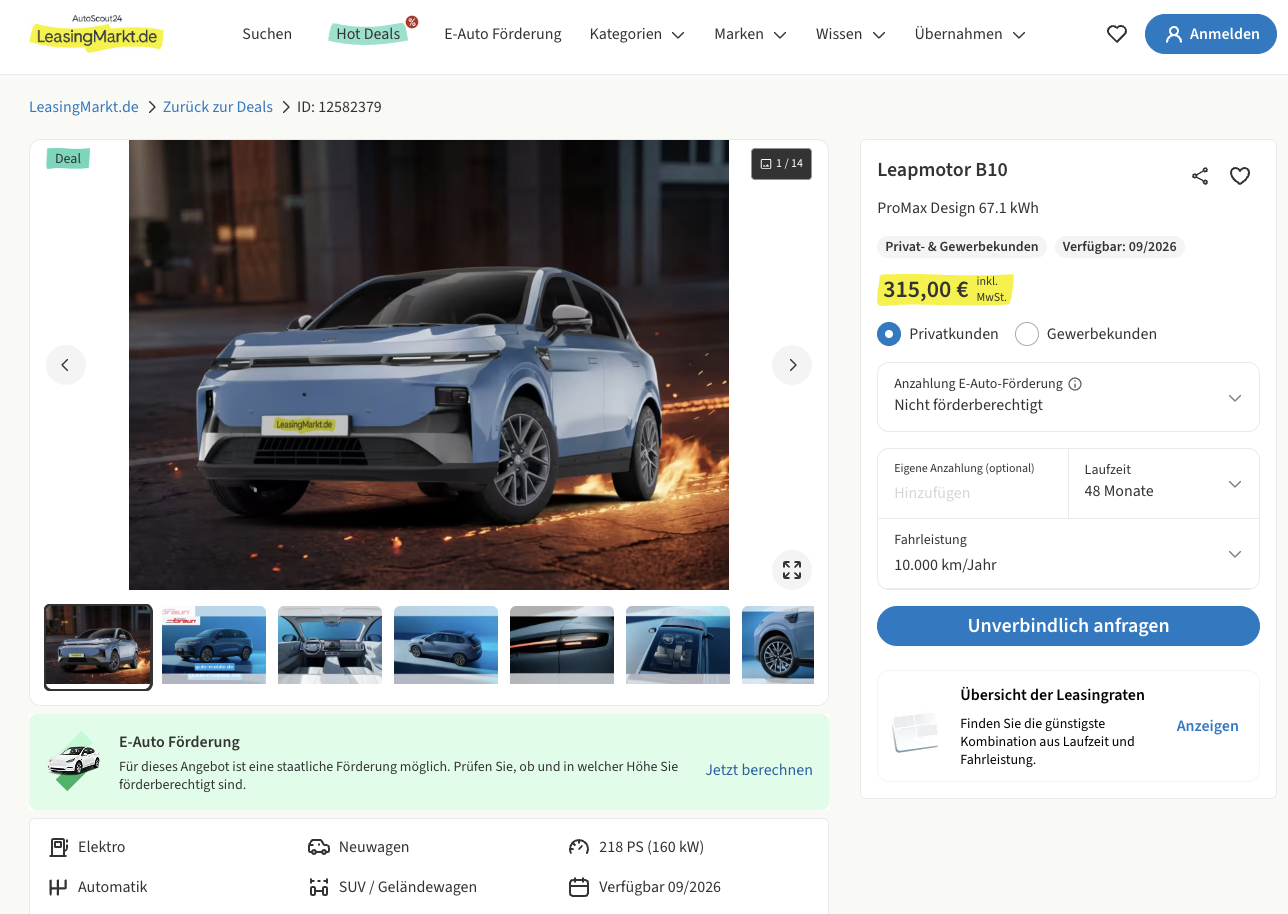The width and height of the screenshot is (1288, 914).
Task: Click the share icon beside Leapmotor B10
Action: pyautogui.click(x=1200, y=176)
